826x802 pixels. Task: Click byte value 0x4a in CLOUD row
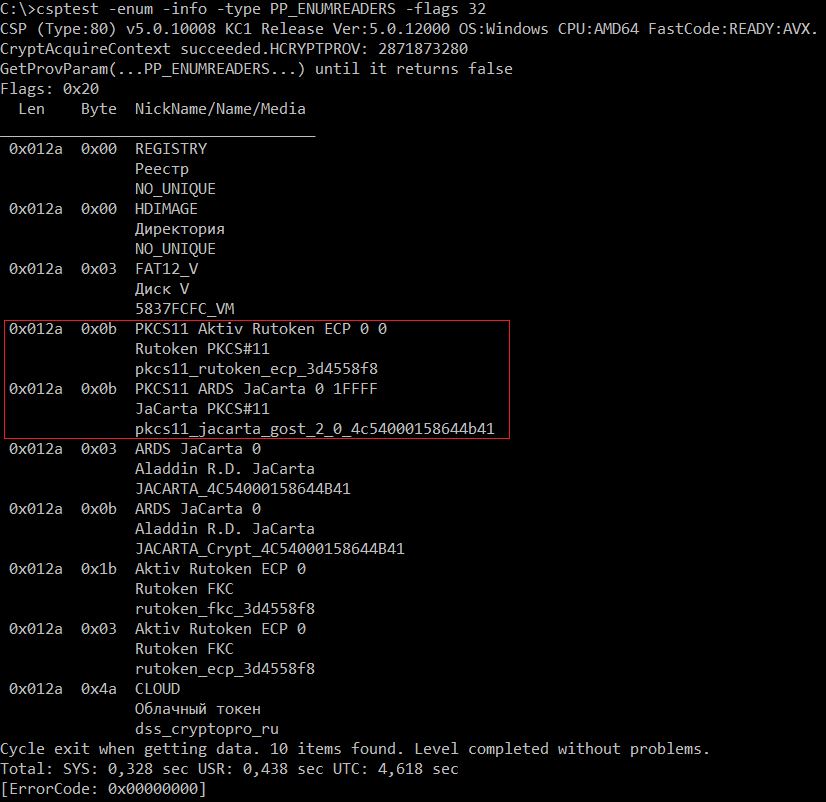(99, 689)
